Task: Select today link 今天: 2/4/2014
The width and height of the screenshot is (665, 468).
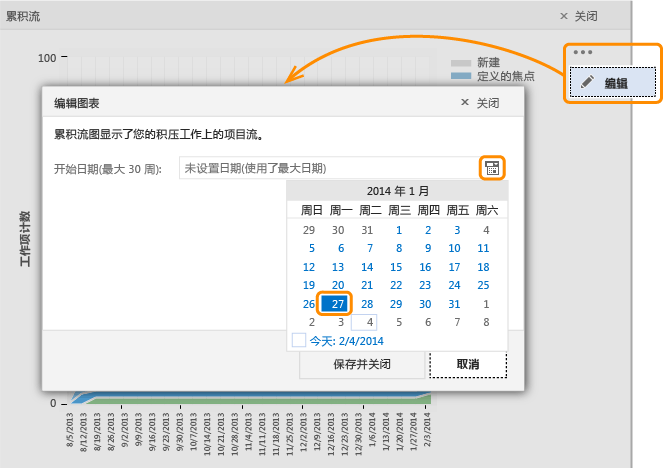Action: (346, 341)
